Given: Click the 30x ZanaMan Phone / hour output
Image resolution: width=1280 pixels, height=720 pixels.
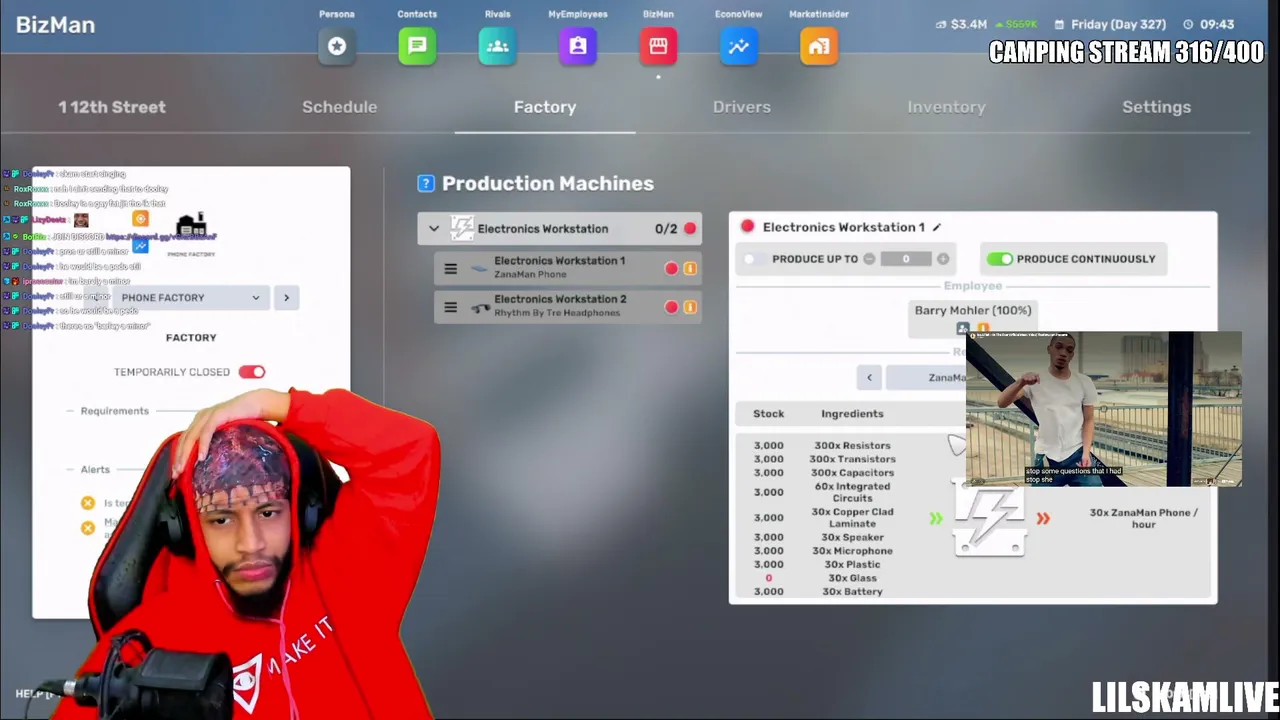Looking at the screenshot, I should point(1143,518).
